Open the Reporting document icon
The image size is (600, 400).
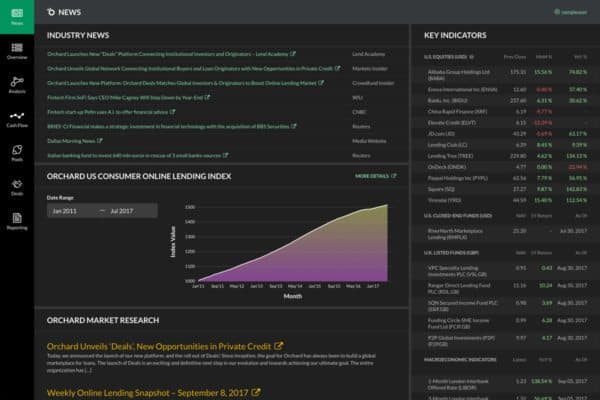tap(17, 222)
